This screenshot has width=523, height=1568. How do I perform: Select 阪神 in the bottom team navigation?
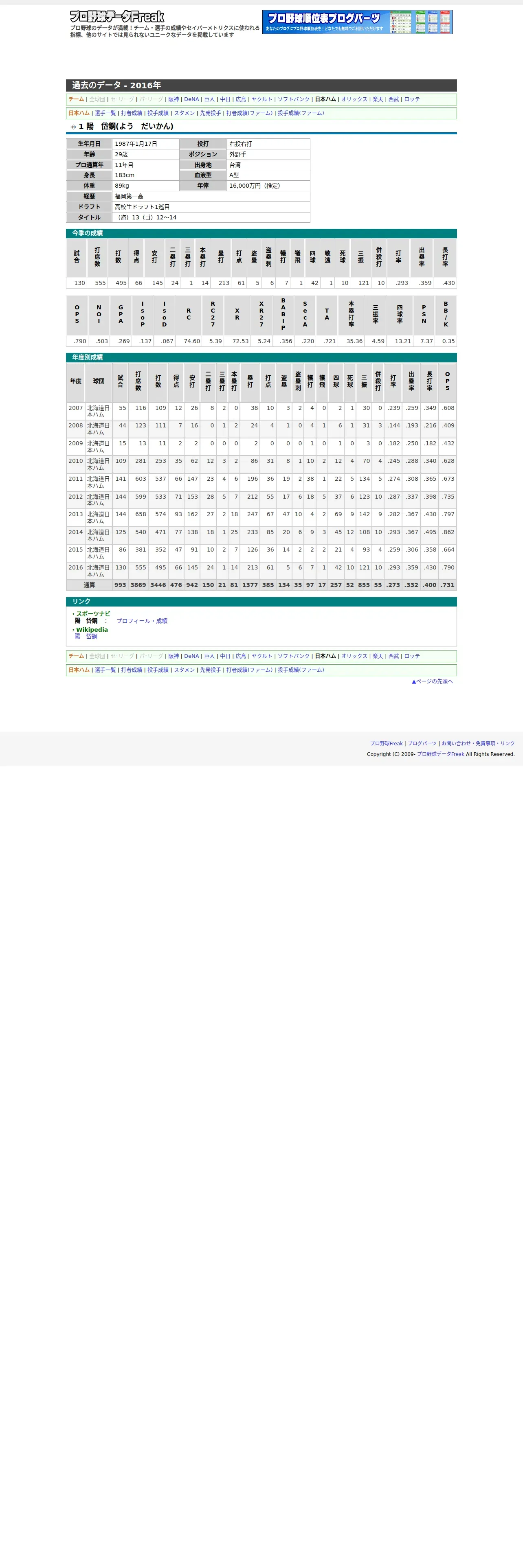[174, 656]
